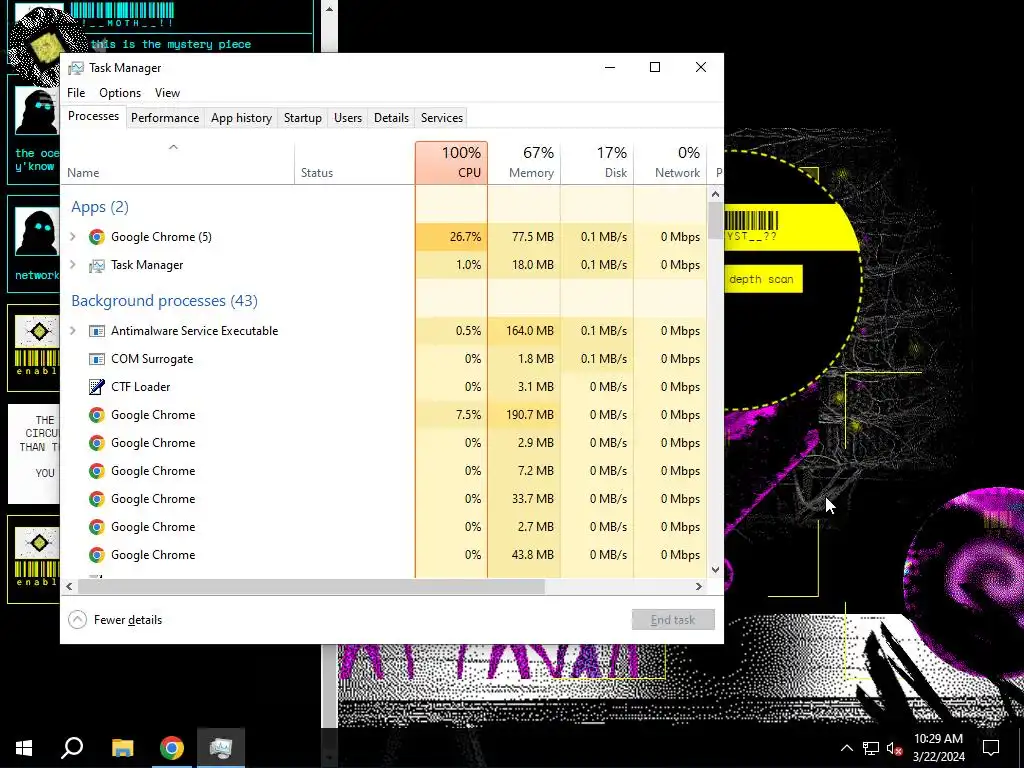Click Chrome icon in the 2.9 MB row

pyautogui.click(x=97, y=443)
